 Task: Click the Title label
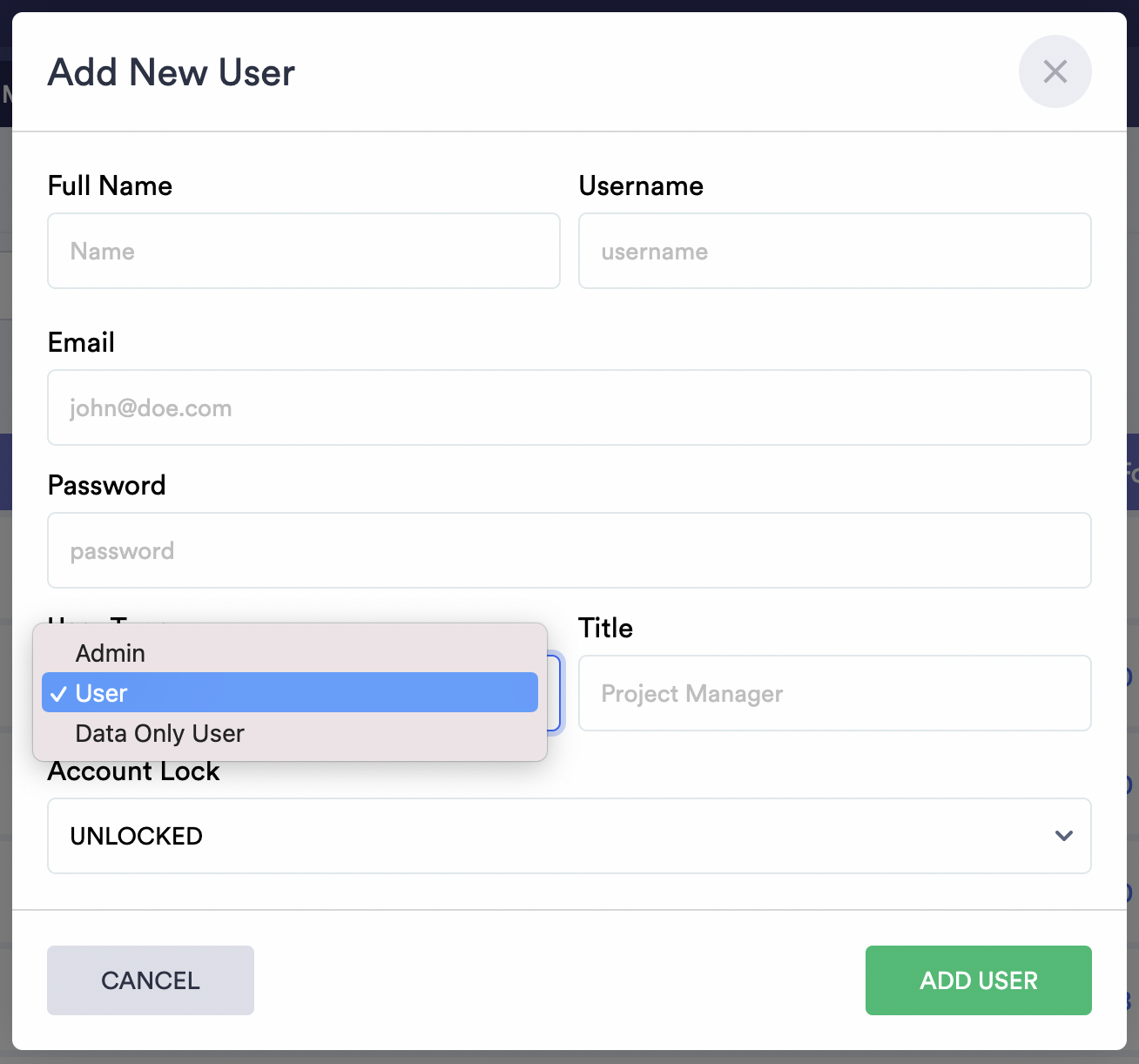click(x=605, y=628)
